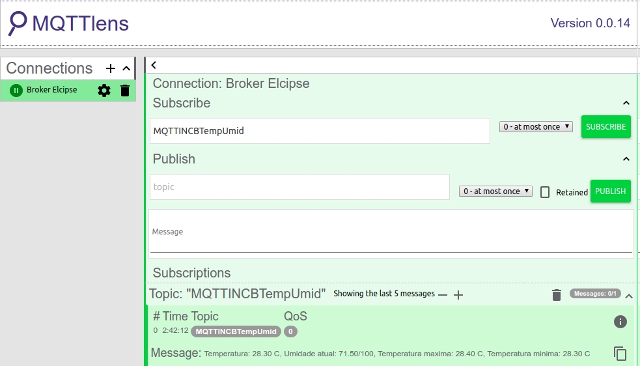
Task: Click the PUBLISH button
Action: [x=610, y=191]
